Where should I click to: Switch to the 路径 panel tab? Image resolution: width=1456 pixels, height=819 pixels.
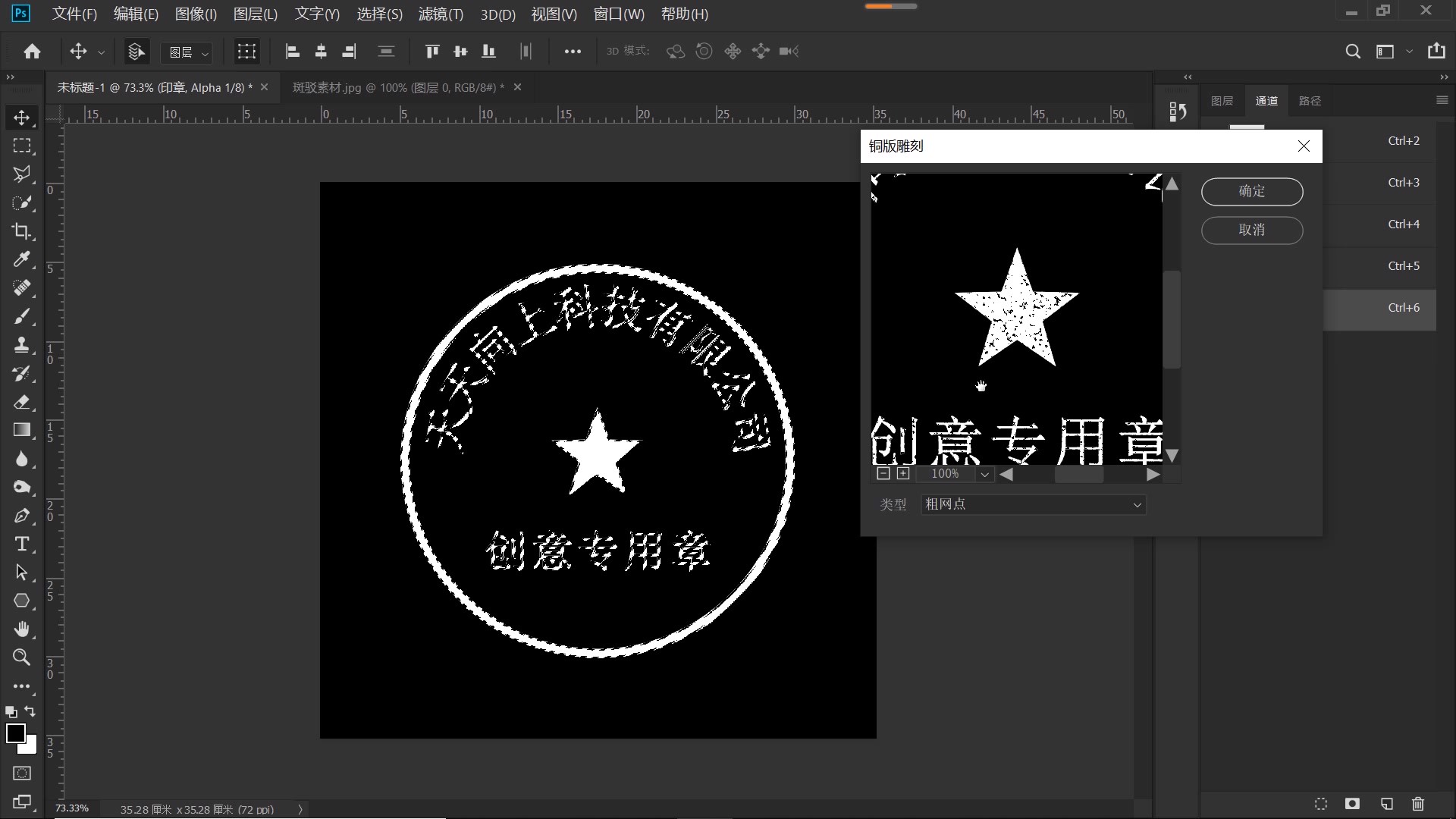click(1310, 100)
